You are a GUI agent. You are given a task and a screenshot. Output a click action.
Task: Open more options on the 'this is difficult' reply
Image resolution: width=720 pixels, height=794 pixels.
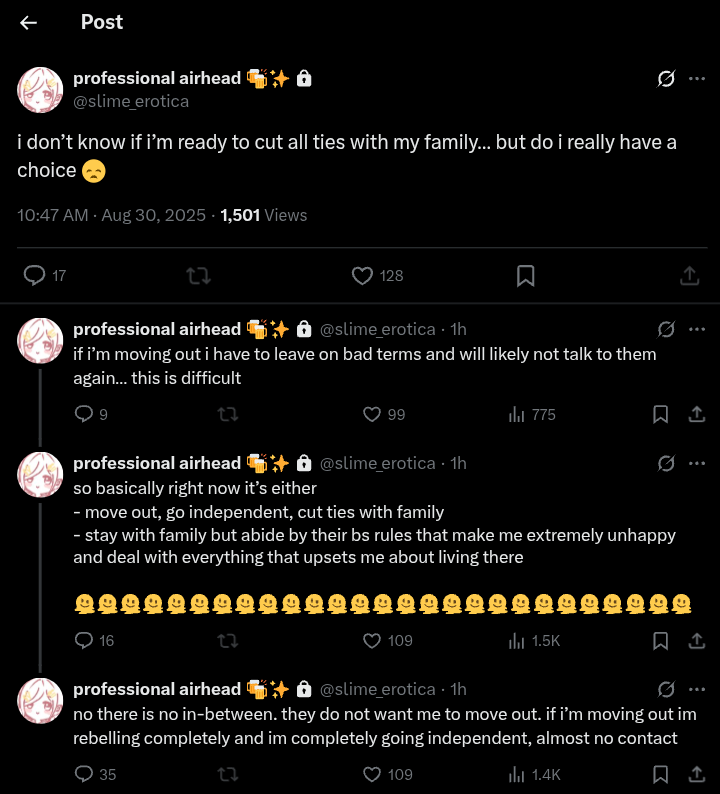point(697,329)
